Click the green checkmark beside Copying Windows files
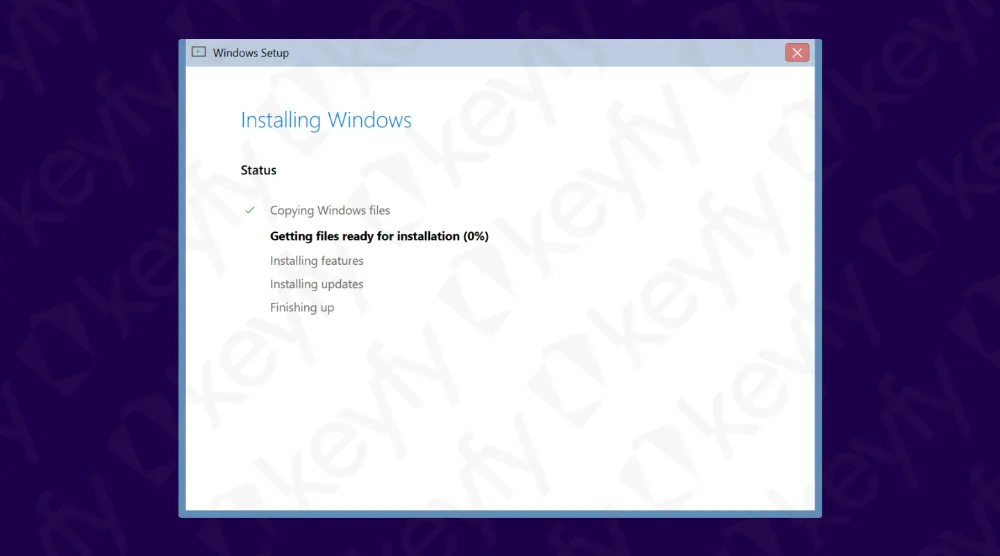Viewport: 1000px width, 556px height. [250, 210]
